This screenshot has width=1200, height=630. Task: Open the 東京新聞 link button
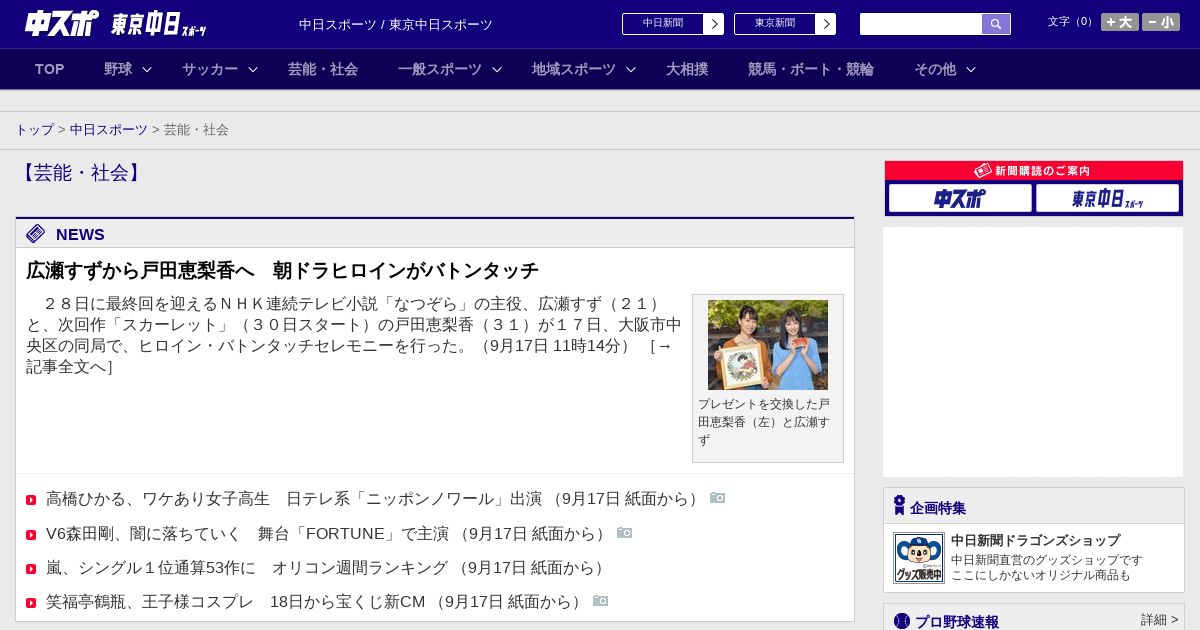tap(775, 24)
